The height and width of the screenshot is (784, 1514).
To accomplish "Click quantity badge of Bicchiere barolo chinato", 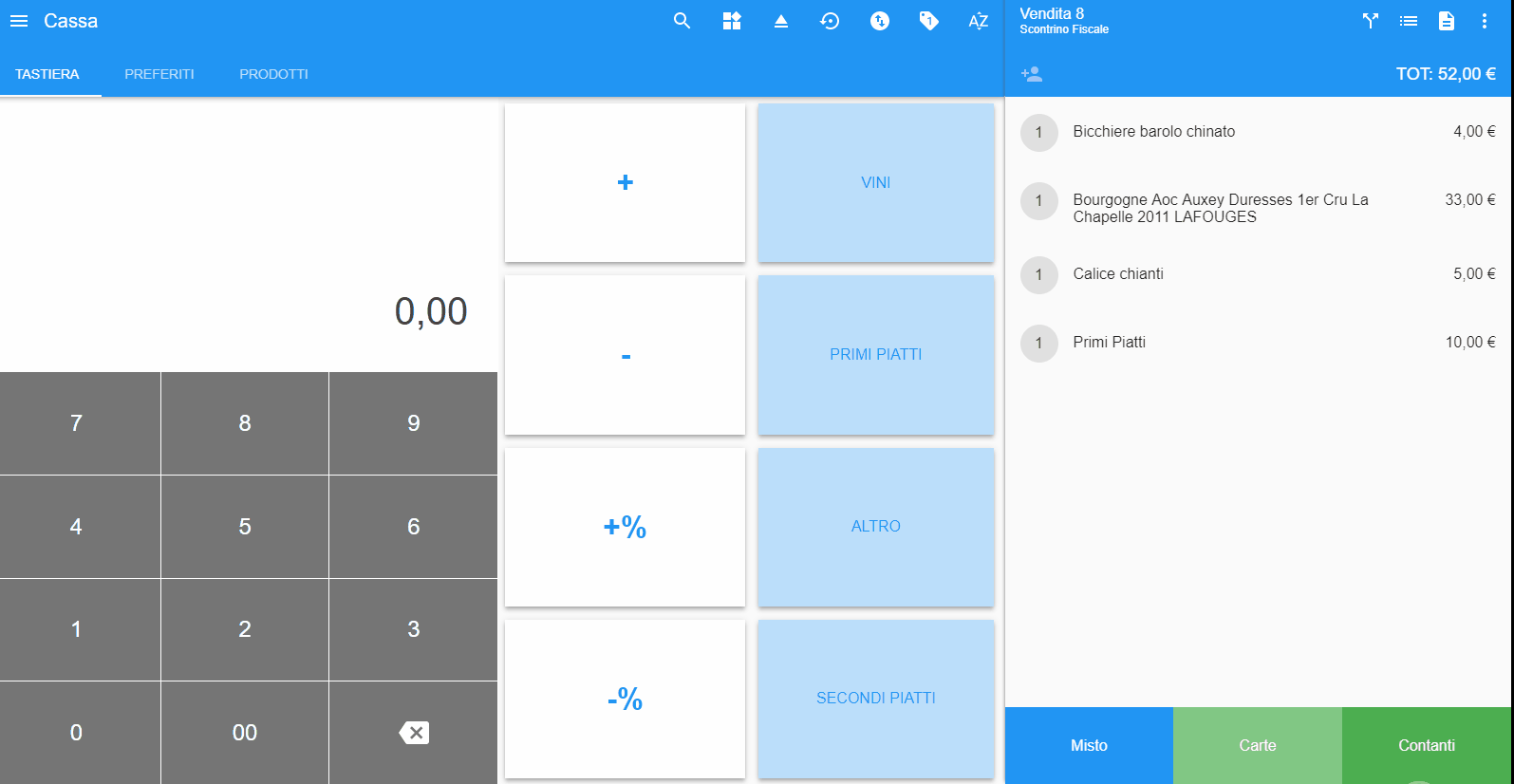I will point(1039,133).
